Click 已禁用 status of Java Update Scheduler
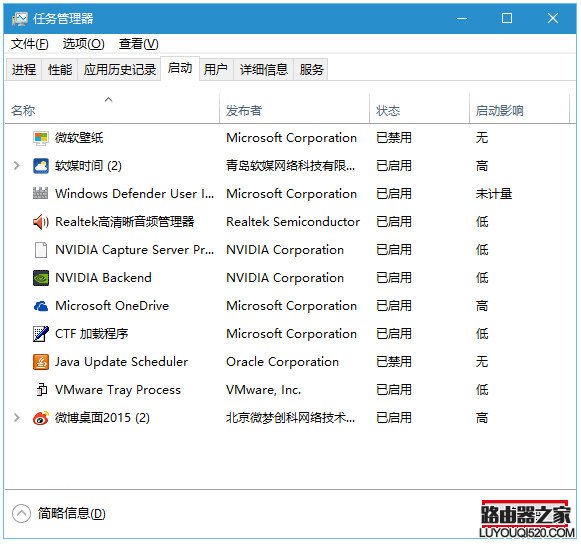 (394, 362)
